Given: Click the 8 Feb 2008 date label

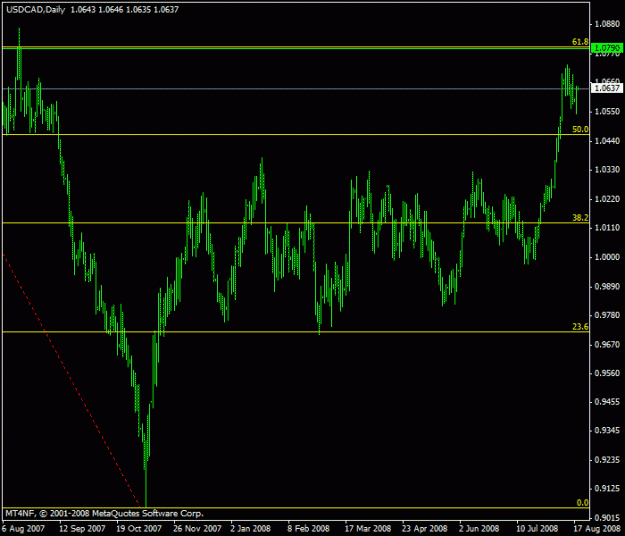Looking at the screenshot, I should pos(308,529).
